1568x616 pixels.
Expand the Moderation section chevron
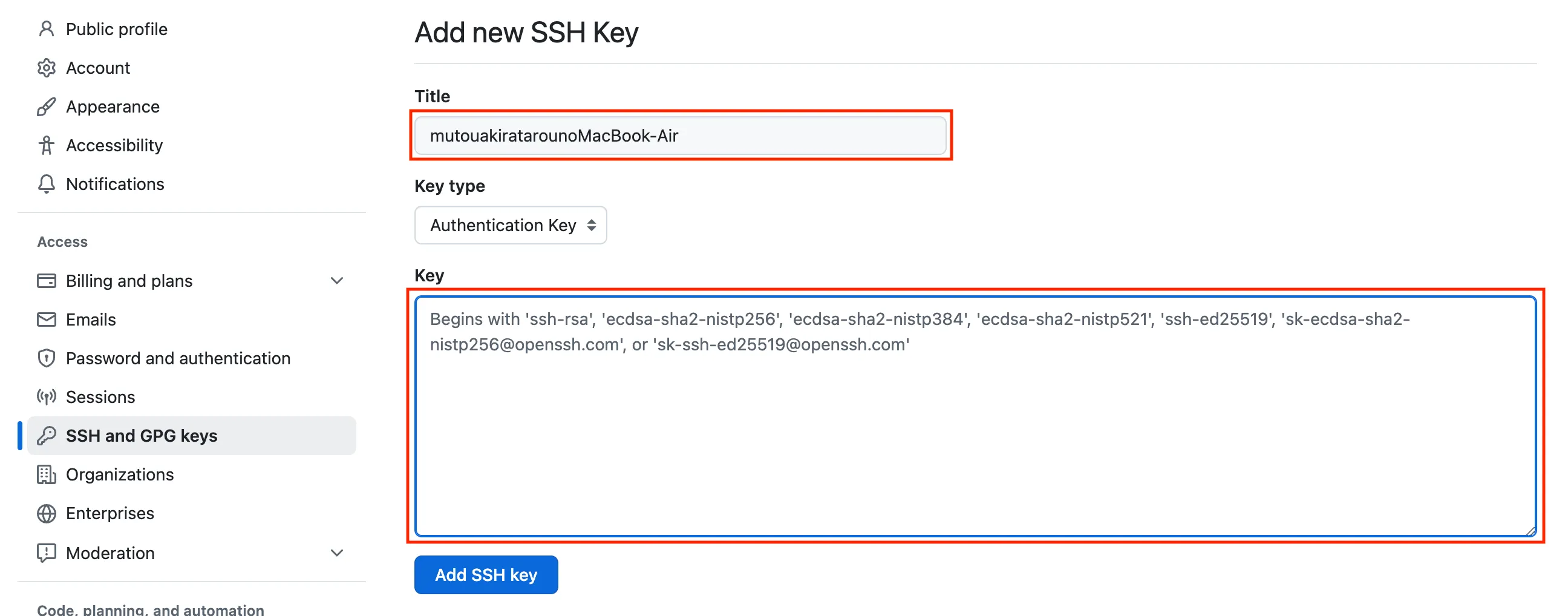tap(336, 552)
